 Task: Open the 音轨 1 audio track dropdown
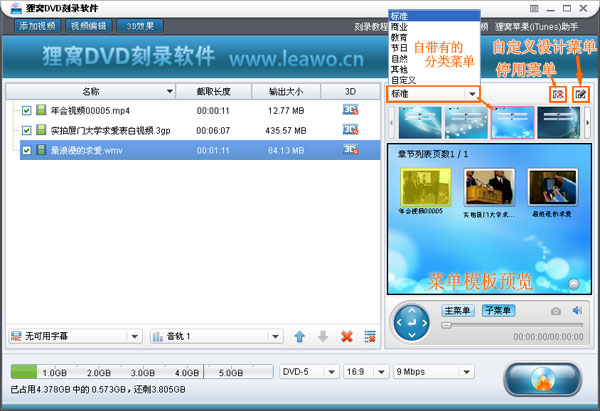pyautogui.click(x=217, y=336)
